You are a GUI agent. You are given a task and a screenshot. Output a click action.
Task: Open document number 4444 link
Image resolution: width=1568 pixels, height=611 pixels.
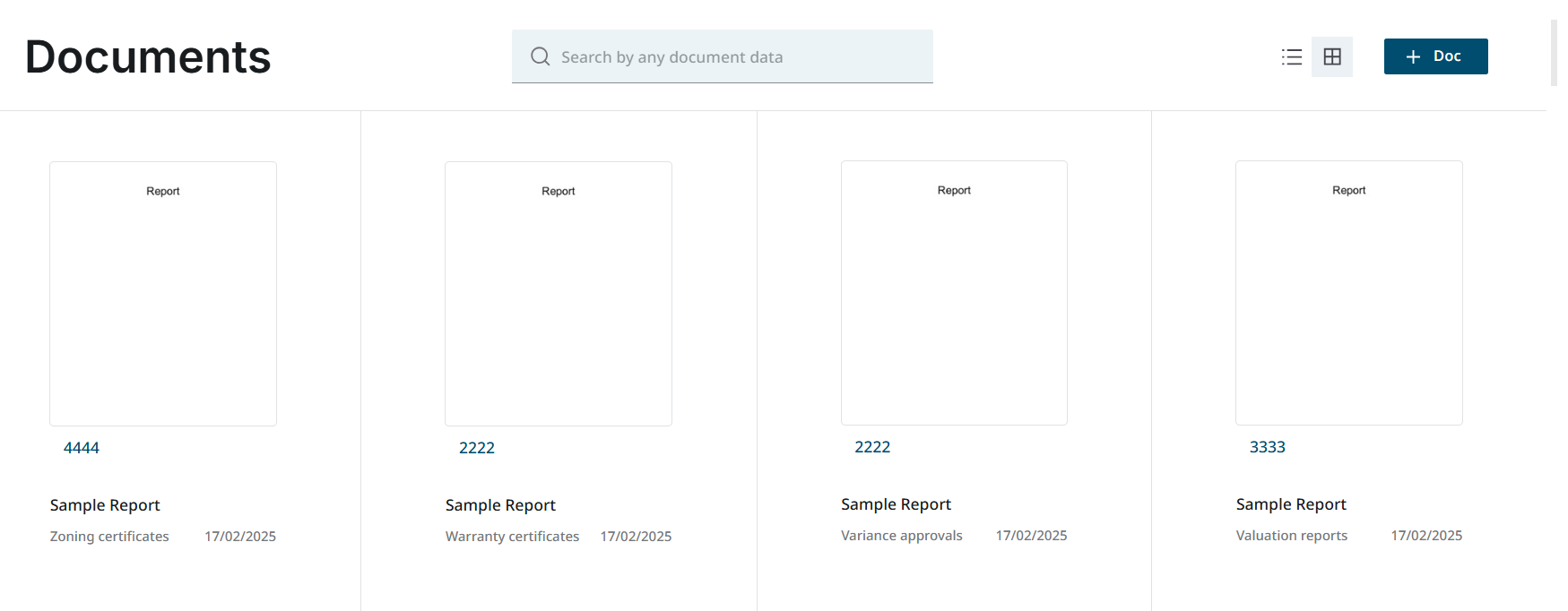coord(82,448)
